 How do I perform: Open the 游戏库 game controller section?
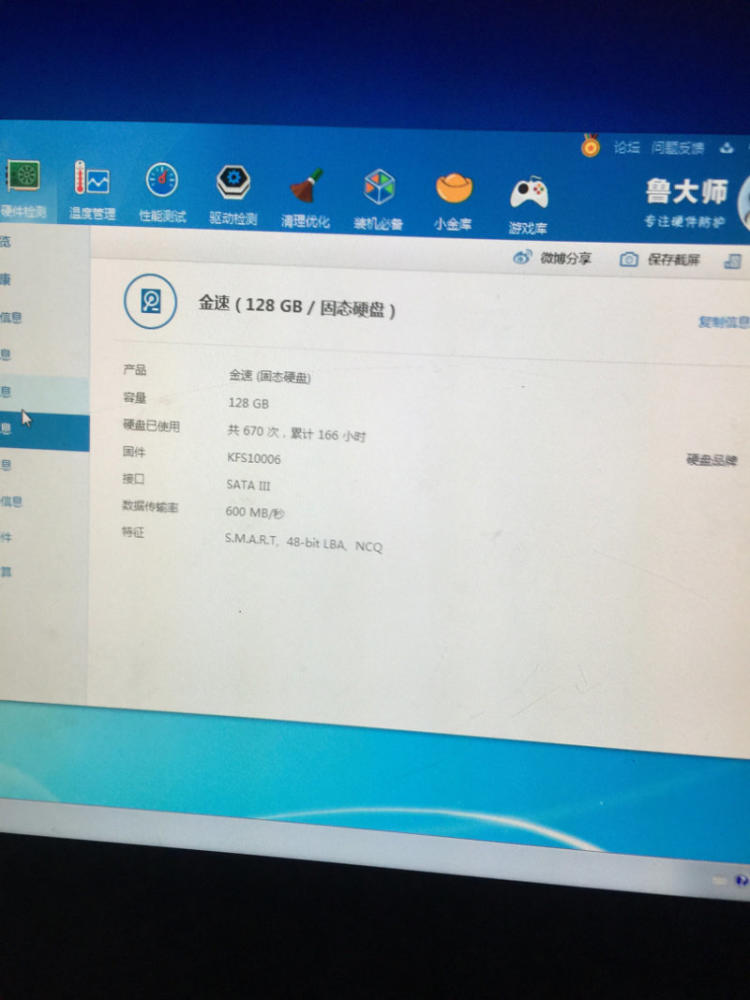coord(529,205)
